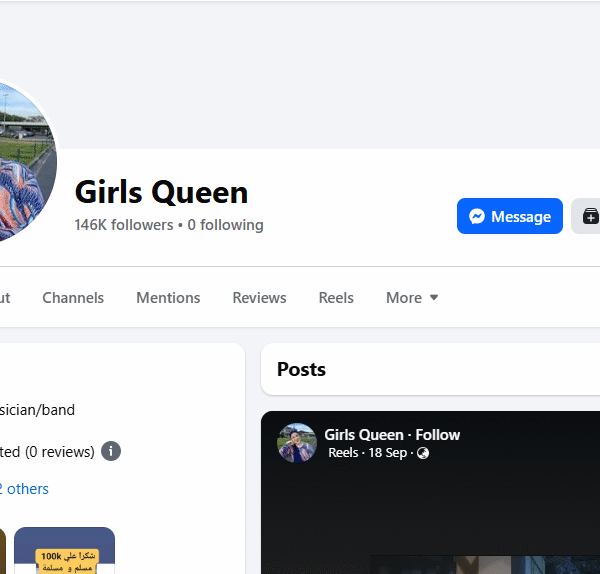The width and height of the screenshot is (600, 574).
Task: Expand the More tab dropdown
Action: (412, 298)
